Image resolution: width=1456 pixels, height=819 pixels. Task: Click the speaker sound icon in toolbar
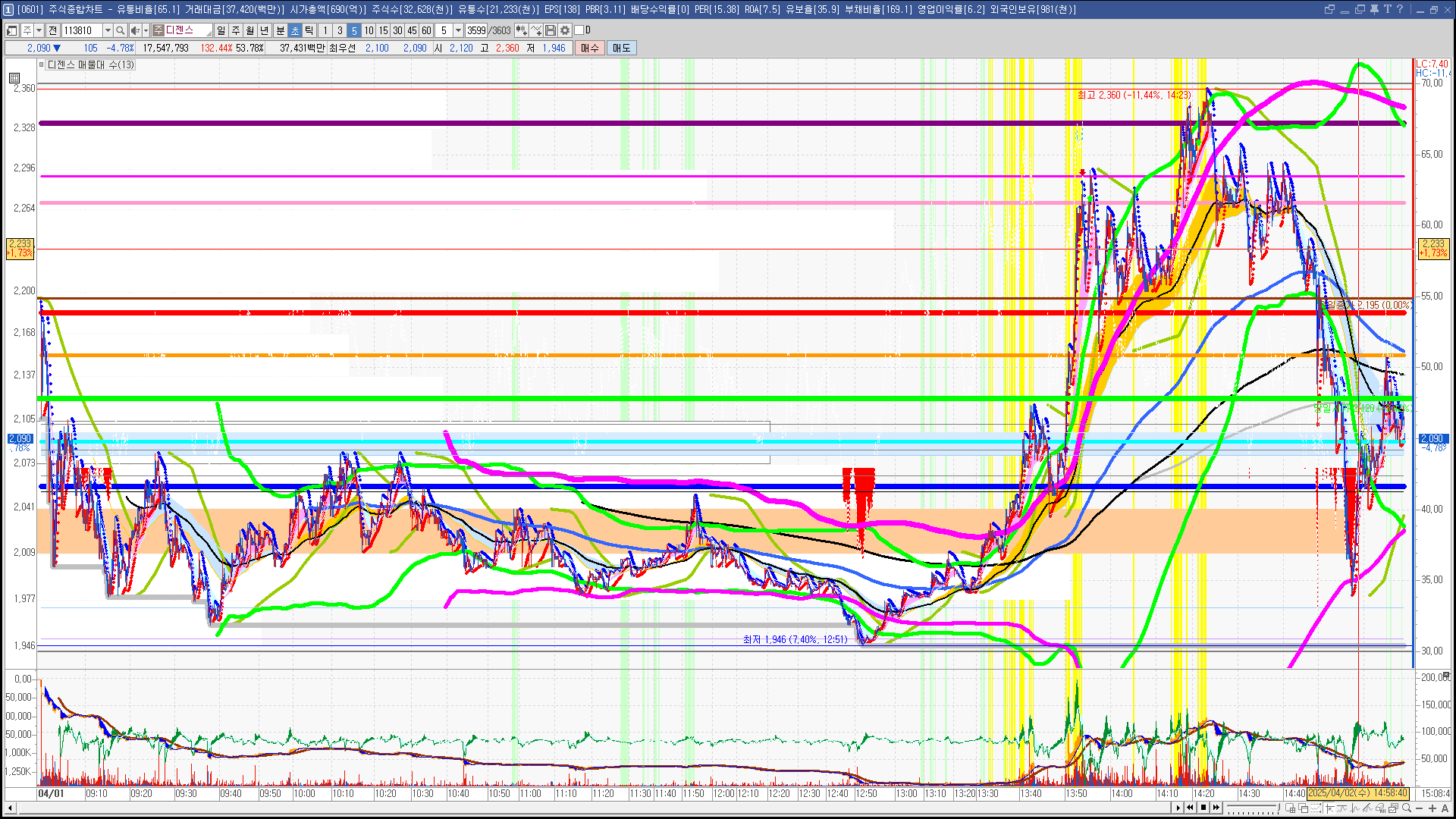[134, 30]
